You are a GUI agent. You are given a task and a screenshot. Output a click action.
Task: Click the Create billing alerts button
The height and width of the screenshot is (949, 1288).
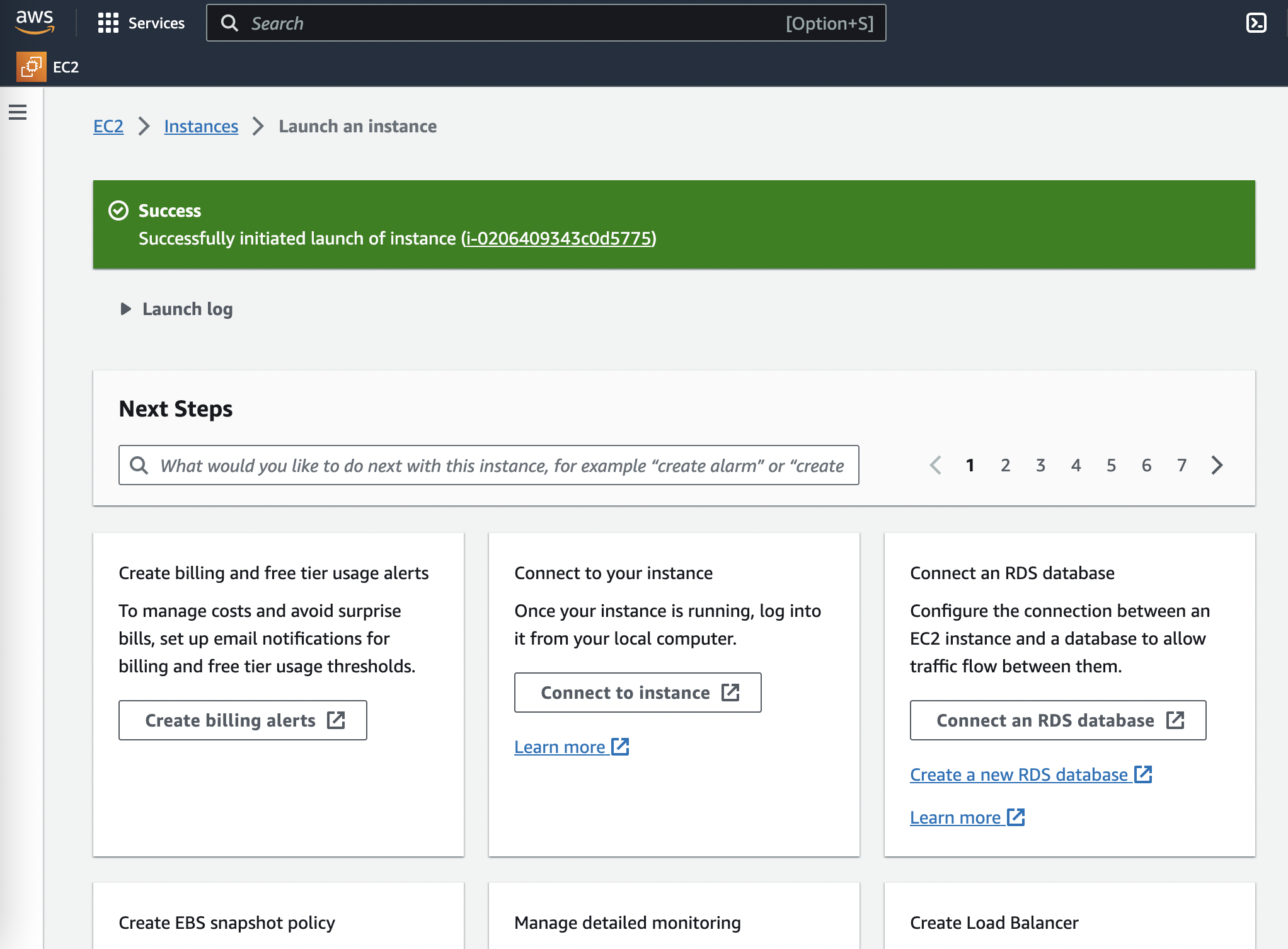point(243,720)
